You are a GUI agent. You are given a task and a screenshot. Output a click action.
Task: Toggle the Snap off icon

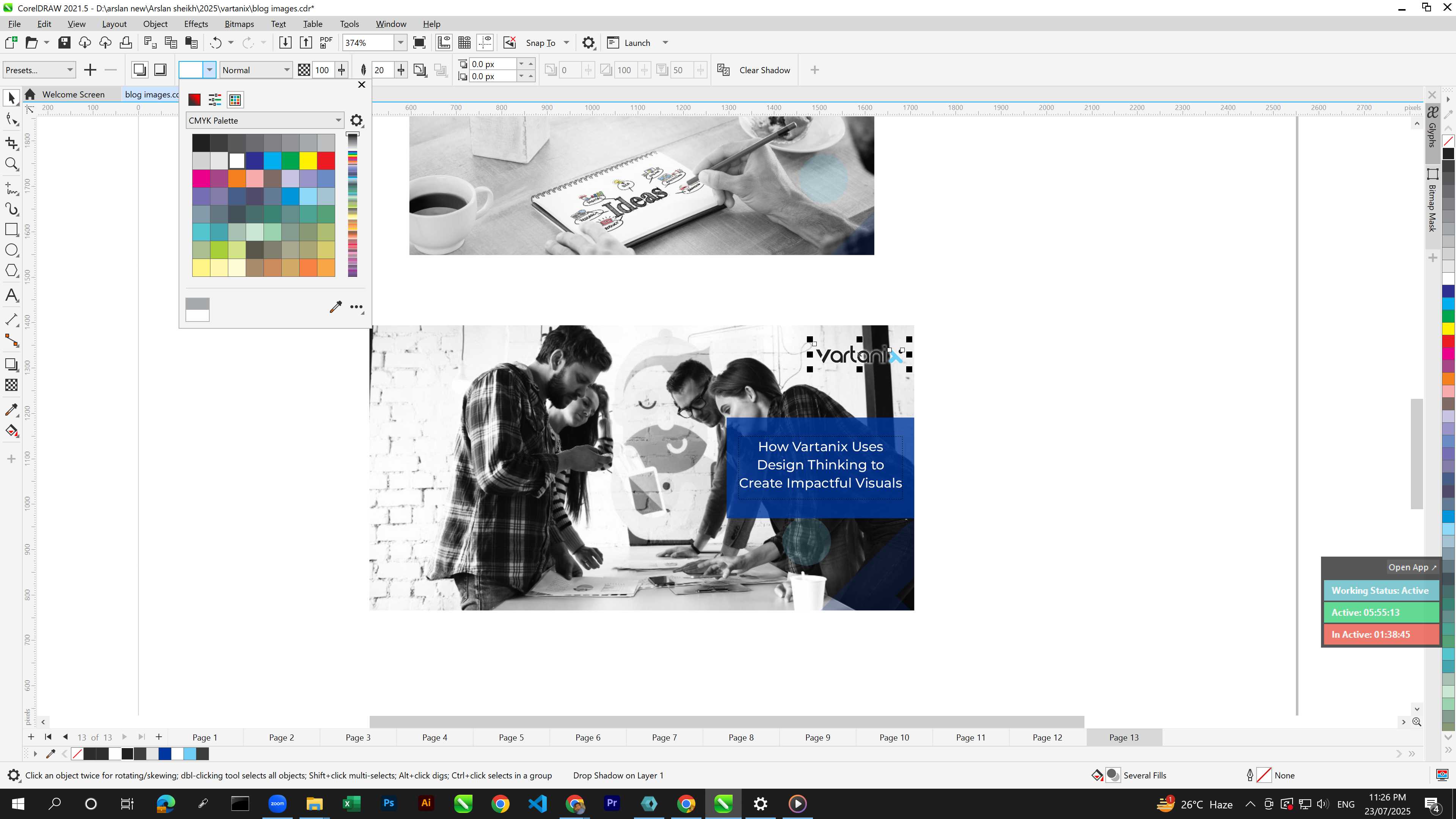(x=509, y=42)
